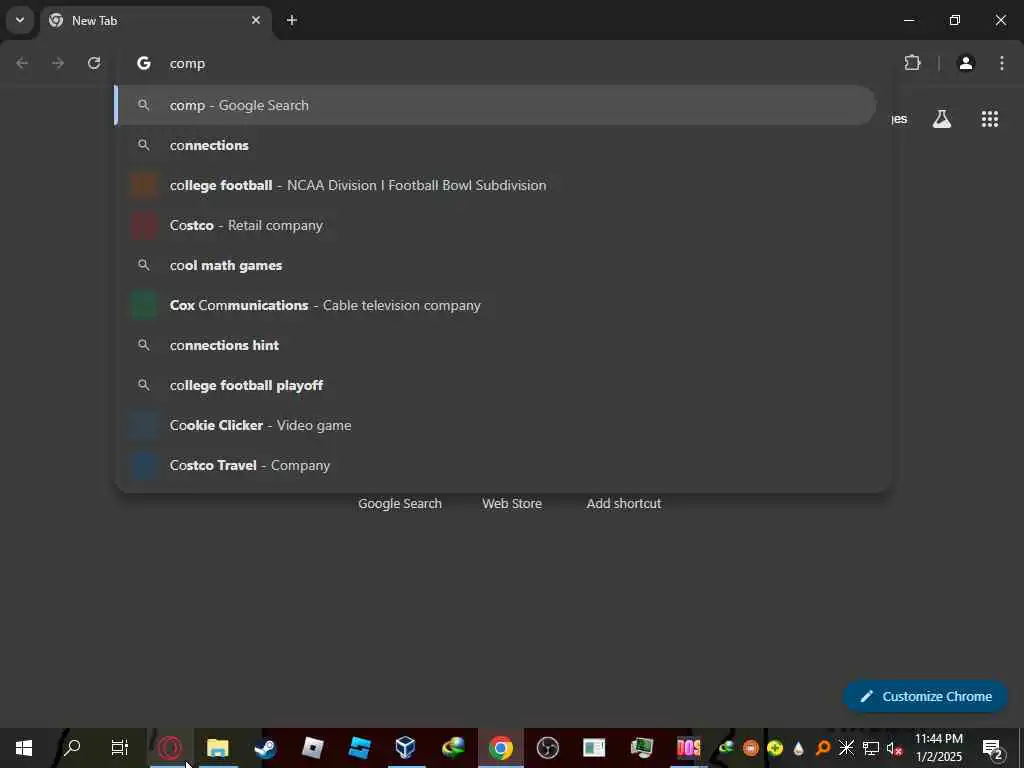Open Roblox Studio from taskbar

click(x=360, y=748)
